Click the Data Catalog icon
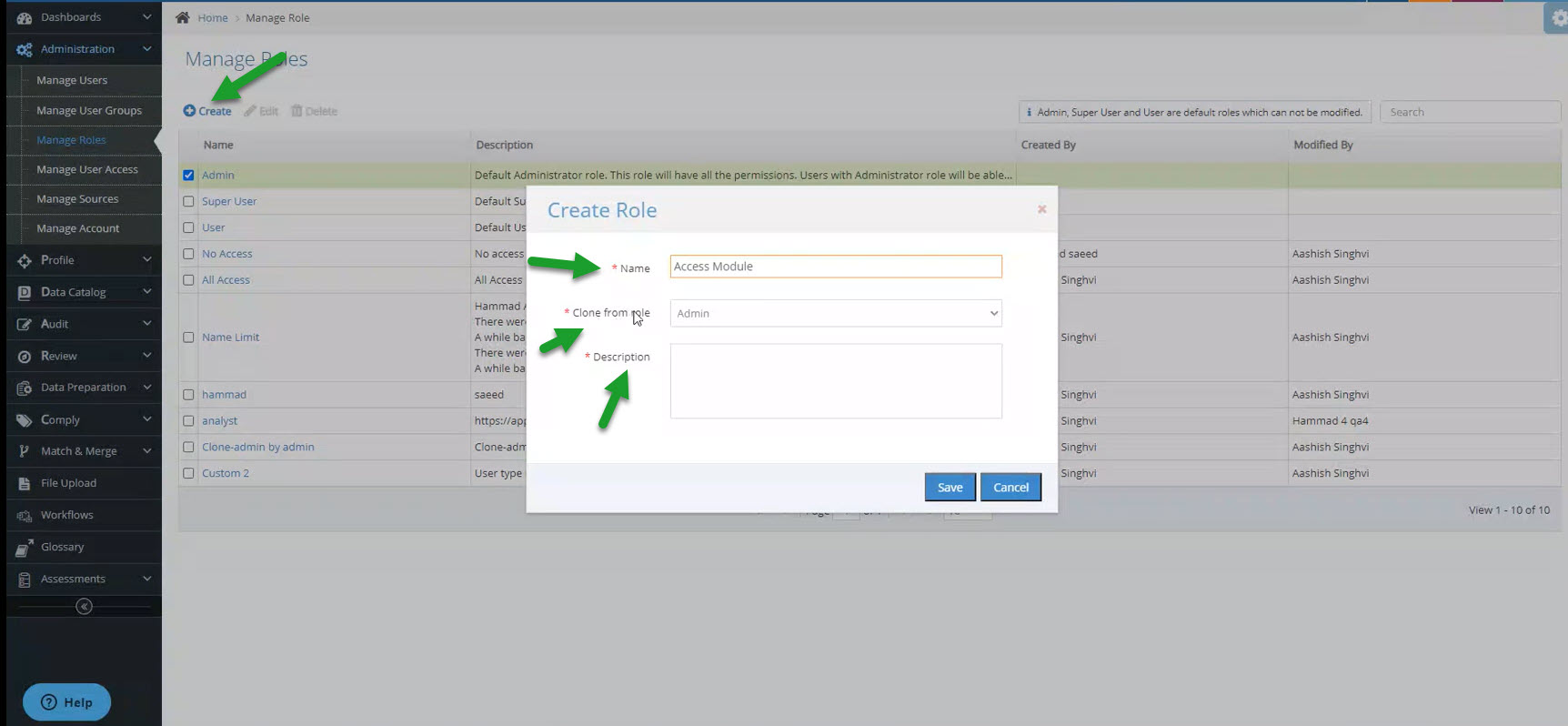This screenshot has height=726, width=1568. pos(24,292)
